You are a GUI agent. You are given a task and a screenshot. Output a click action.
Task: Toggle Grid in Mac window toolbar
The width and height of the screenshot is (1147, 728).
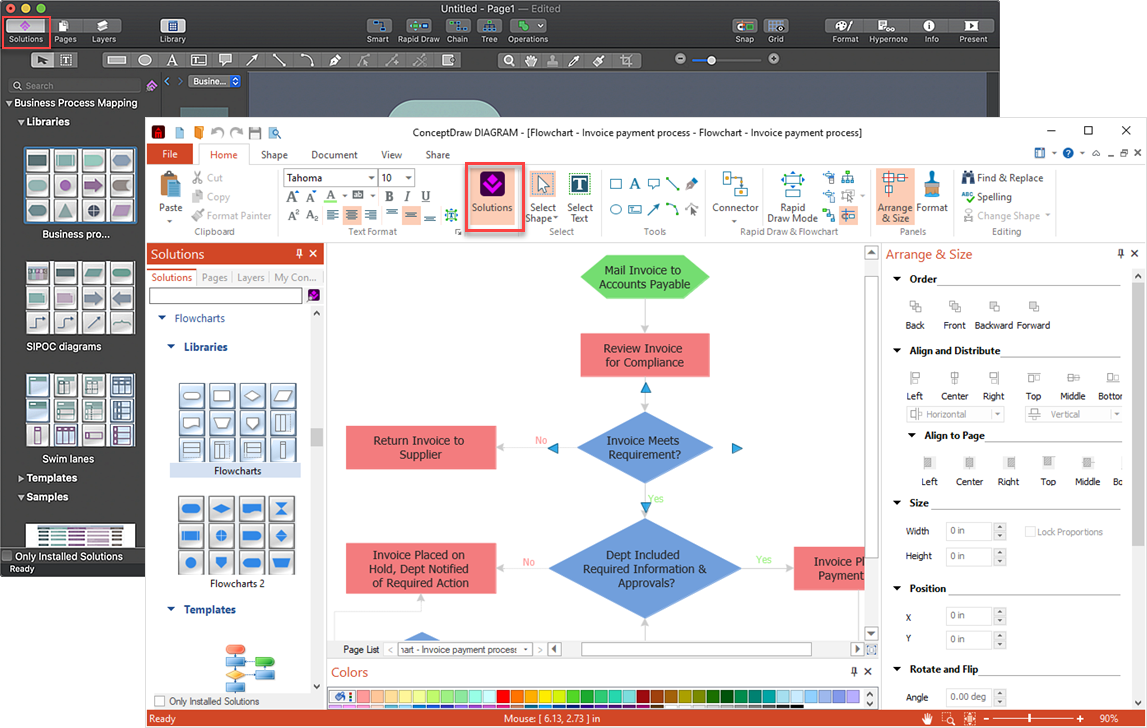776,31
